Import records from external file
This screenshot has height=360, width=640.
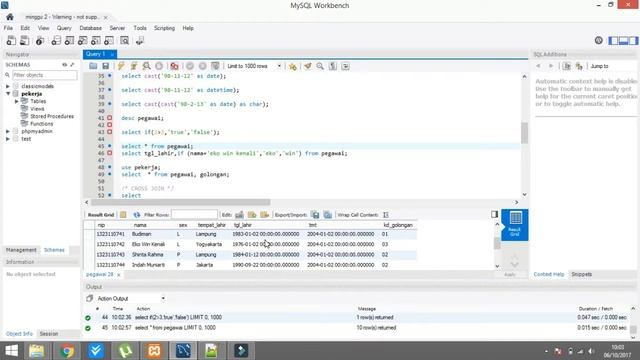(327, 215)
